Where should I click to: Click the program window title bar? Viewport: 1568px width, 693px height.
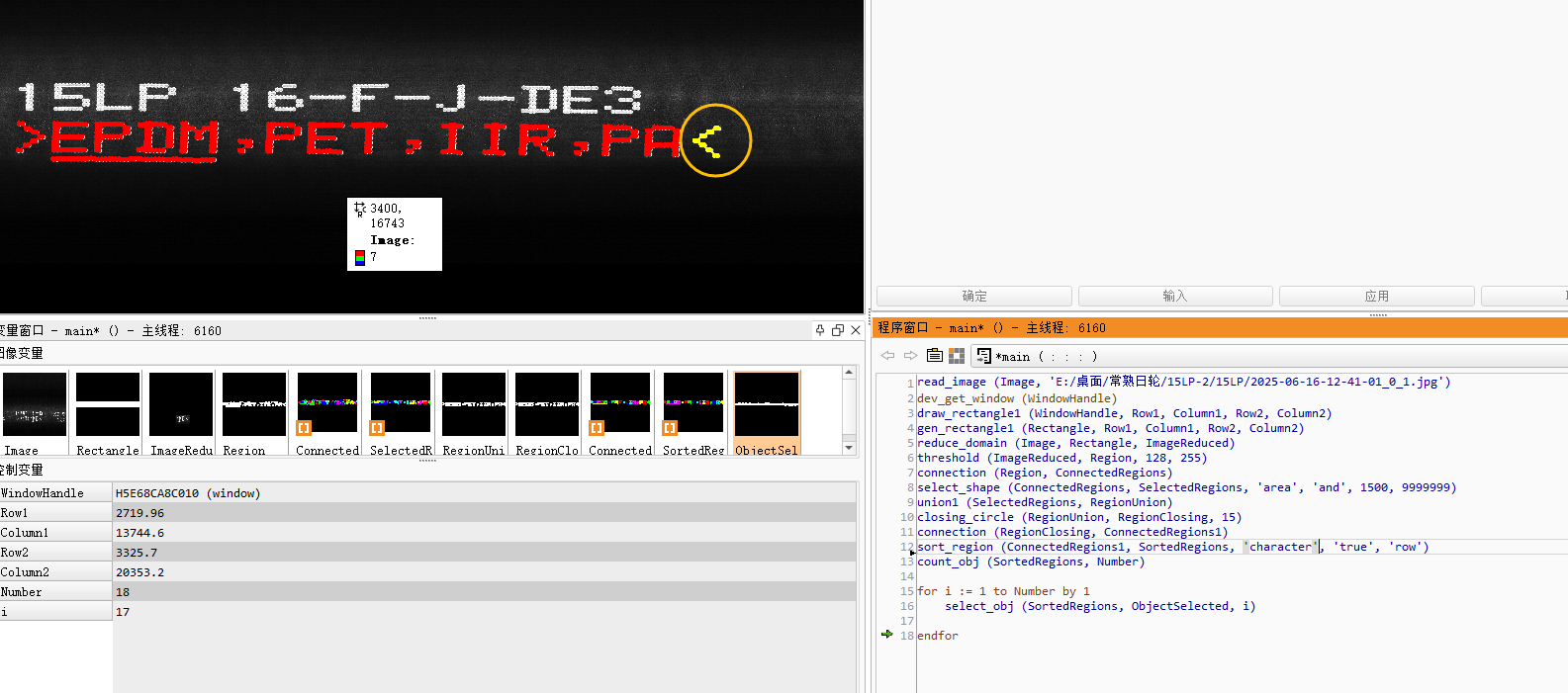click(1220, 327)
